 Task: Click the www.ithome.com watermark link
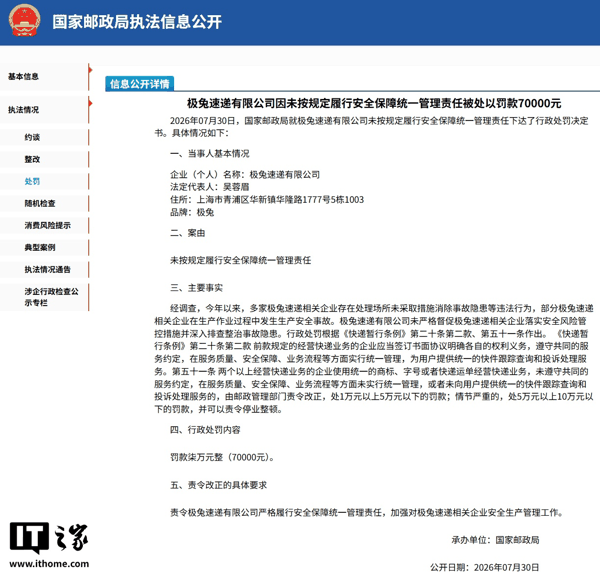pos(49,564)
